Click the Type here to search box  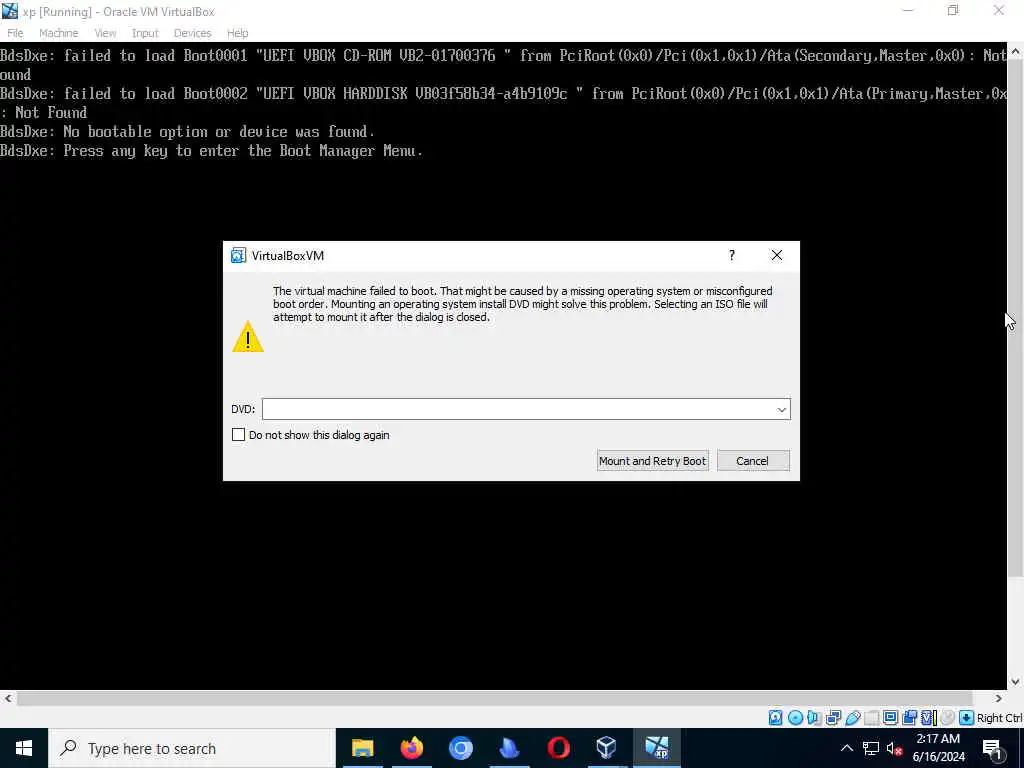(191, 748)
